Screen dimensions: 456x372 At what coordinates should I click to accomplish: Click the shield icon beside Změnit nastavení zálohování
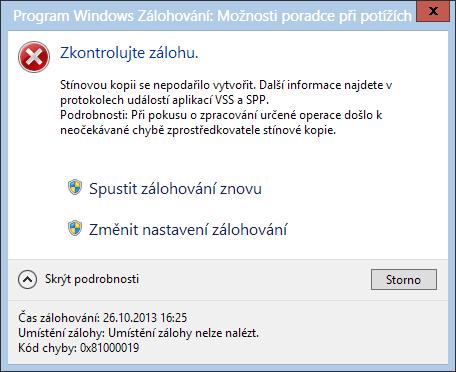coord(75,228)
